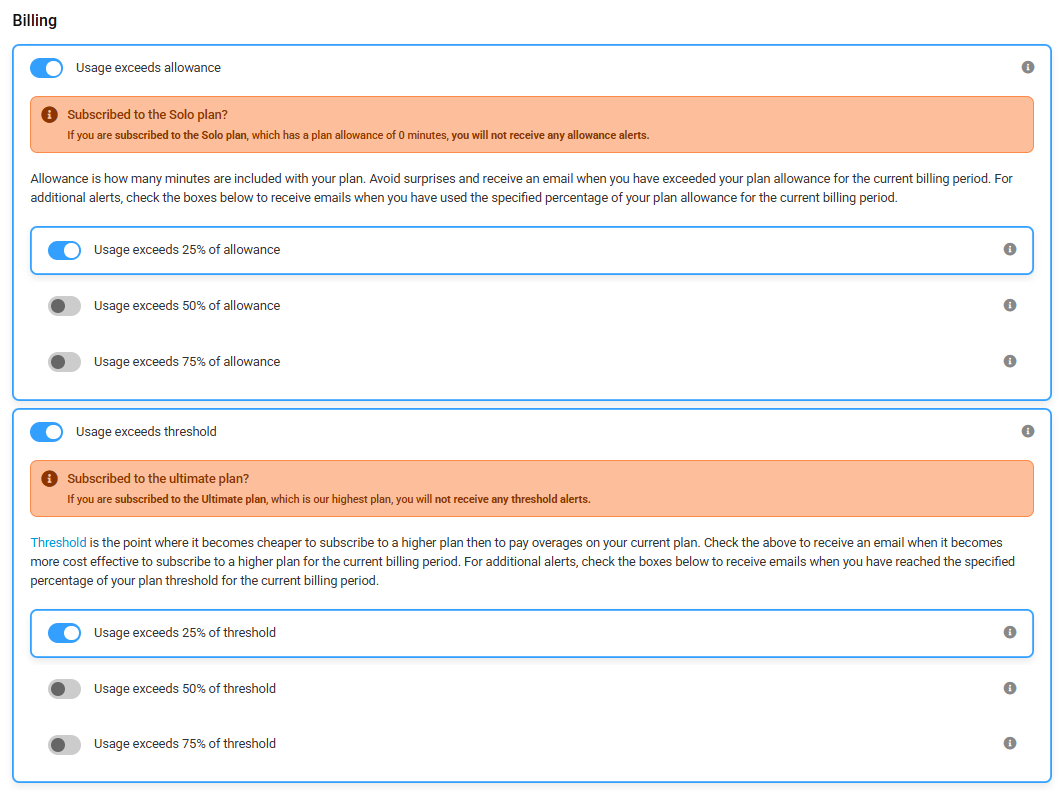Enable Usage exceeds 50% of allowance toggle

(64, 306)
